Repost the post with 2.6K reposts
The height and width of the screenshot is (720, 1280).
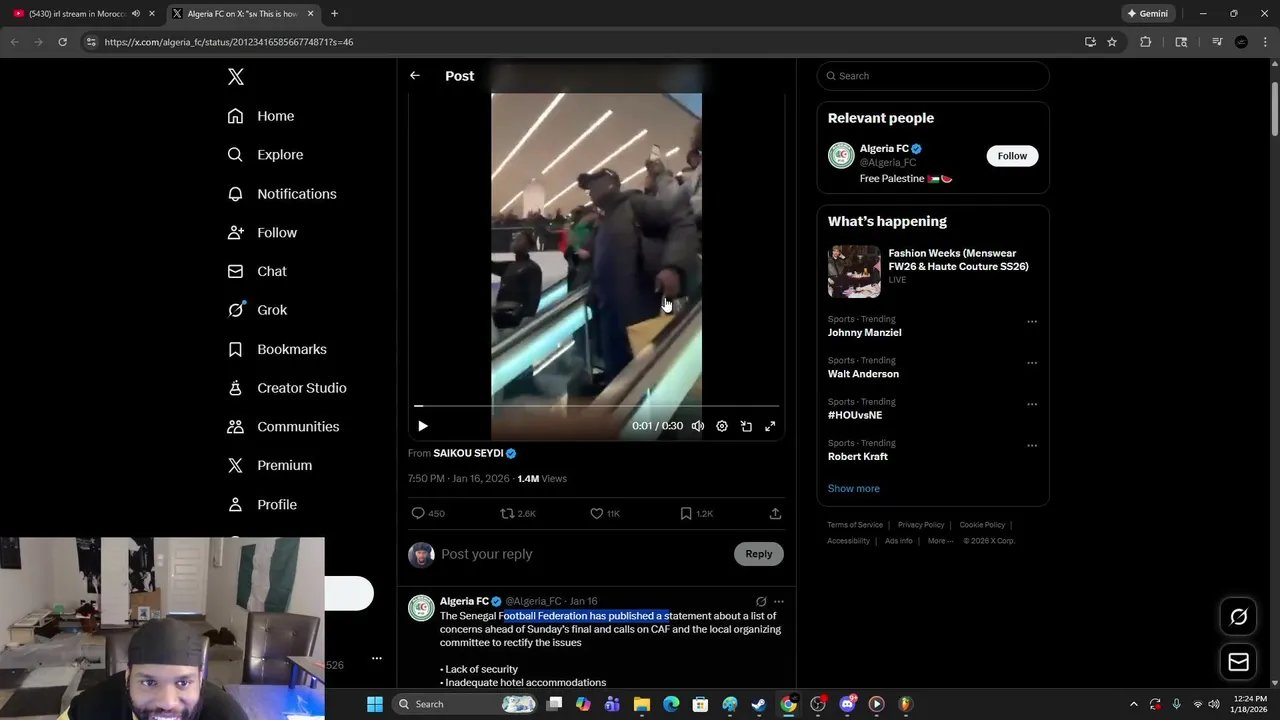click(x=508, y=513)
